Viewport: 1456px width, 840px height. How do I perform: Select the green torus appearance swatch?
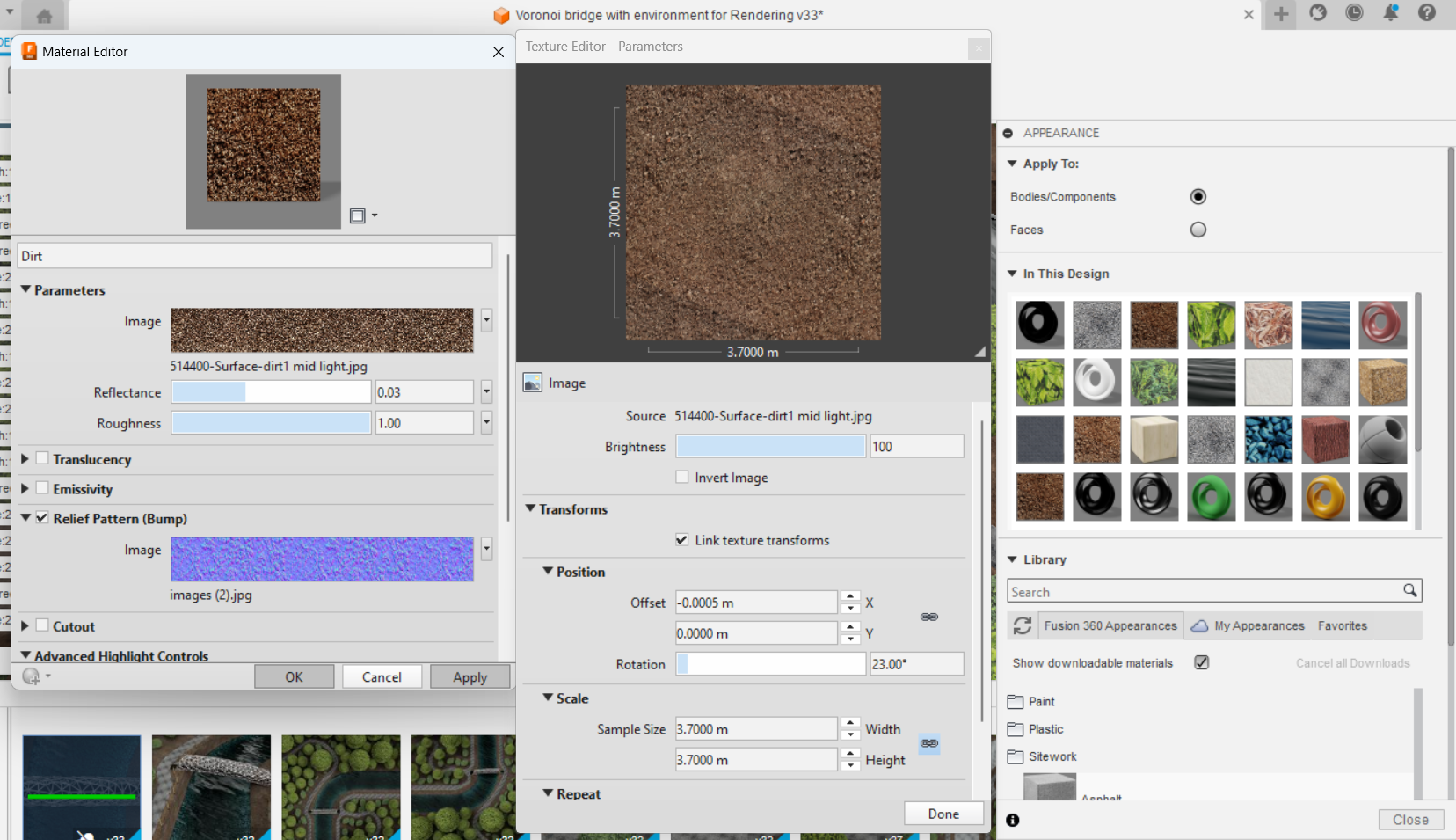click(1211, 497)
